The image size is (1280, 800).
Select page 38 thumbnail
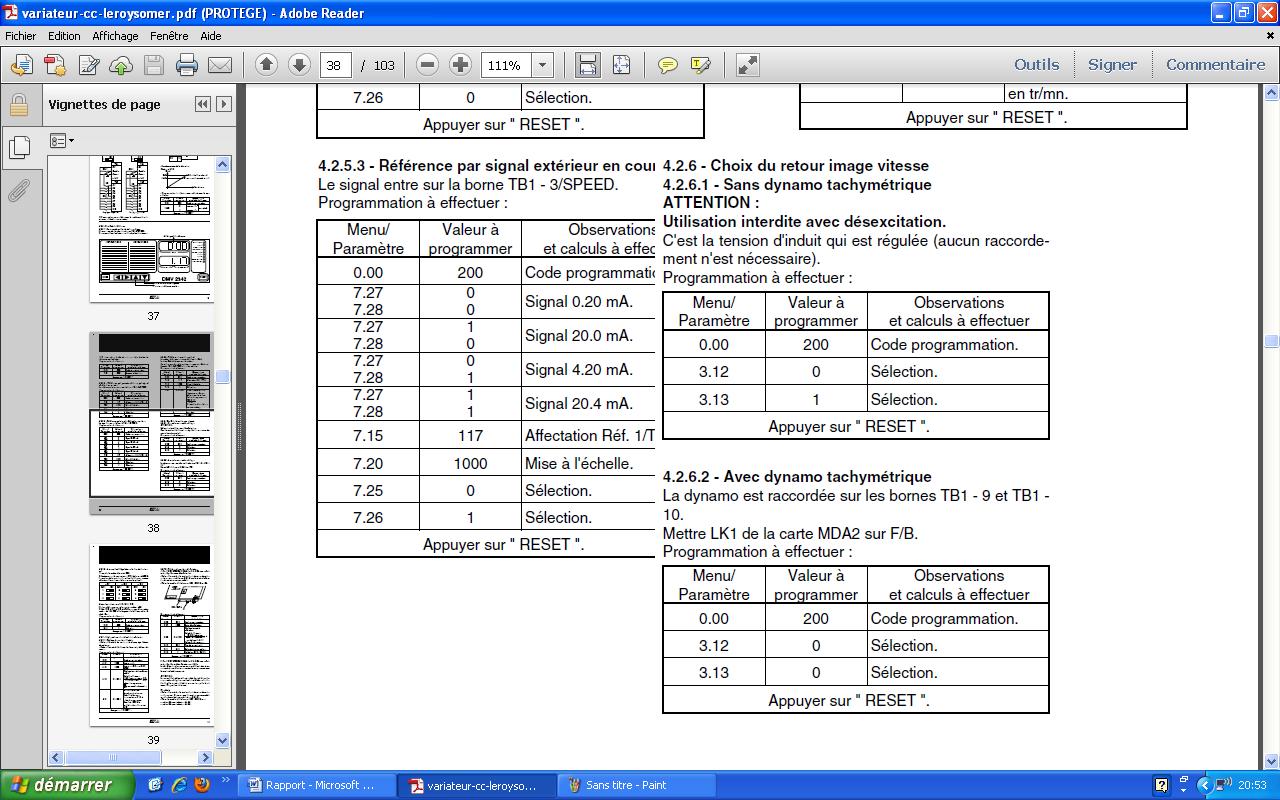(152, 423)
